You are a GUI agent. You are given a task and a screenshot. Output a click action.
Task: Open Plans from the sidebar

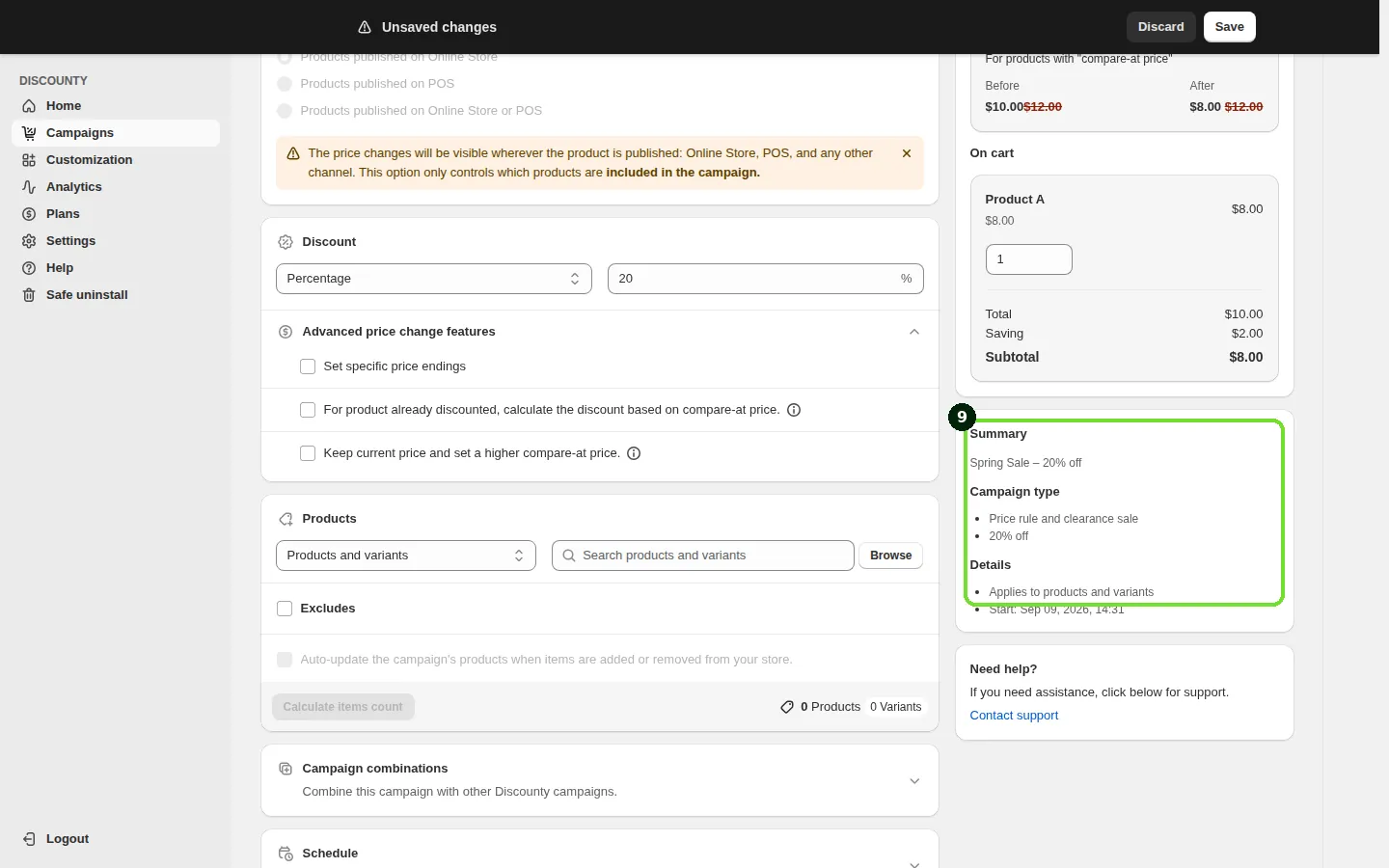pos(116,214)
